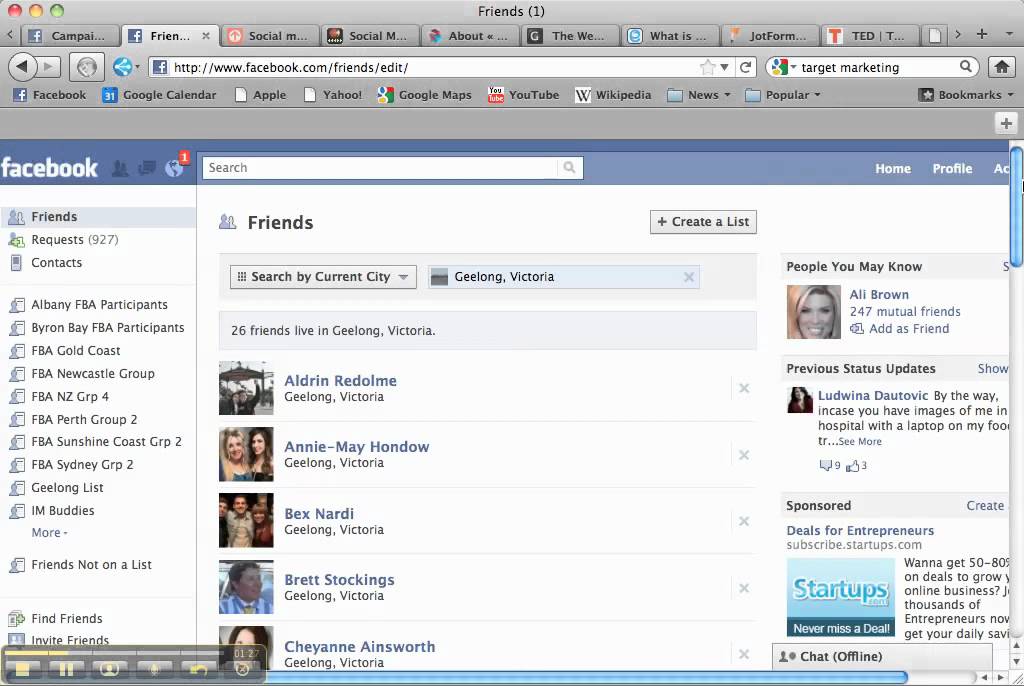Click the browser forward arrow button
The width and height of the screenshot is (1024, 686).
point(48,67)
